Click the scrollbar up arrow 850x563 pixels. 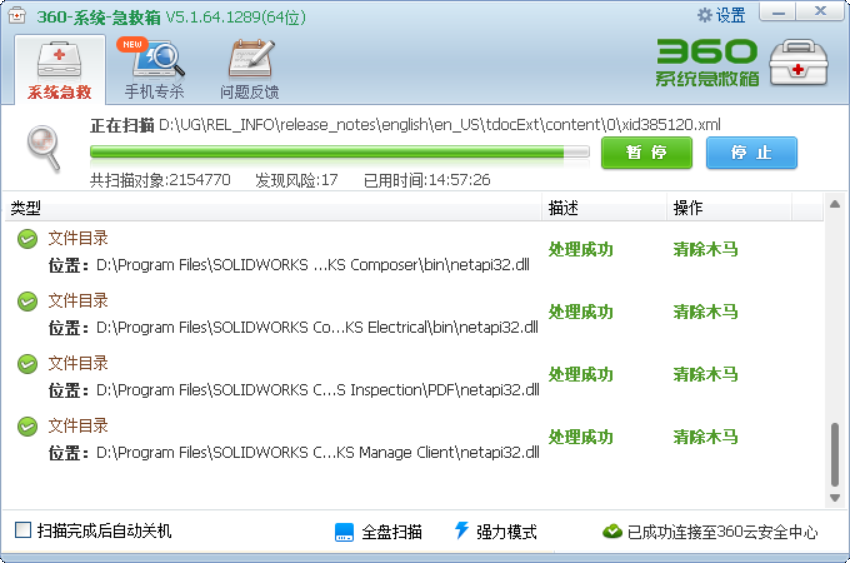pos(835,204)
